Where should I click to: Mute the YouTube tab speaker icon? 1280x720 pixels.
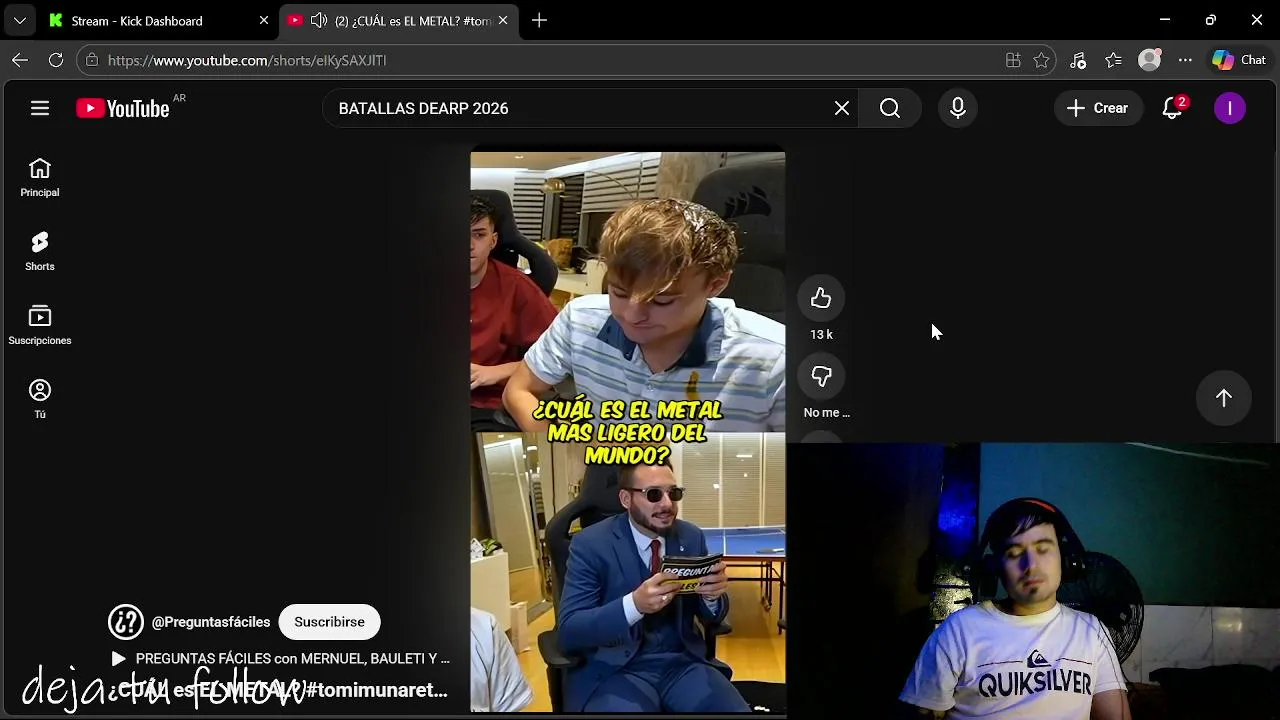pos(319,20)
